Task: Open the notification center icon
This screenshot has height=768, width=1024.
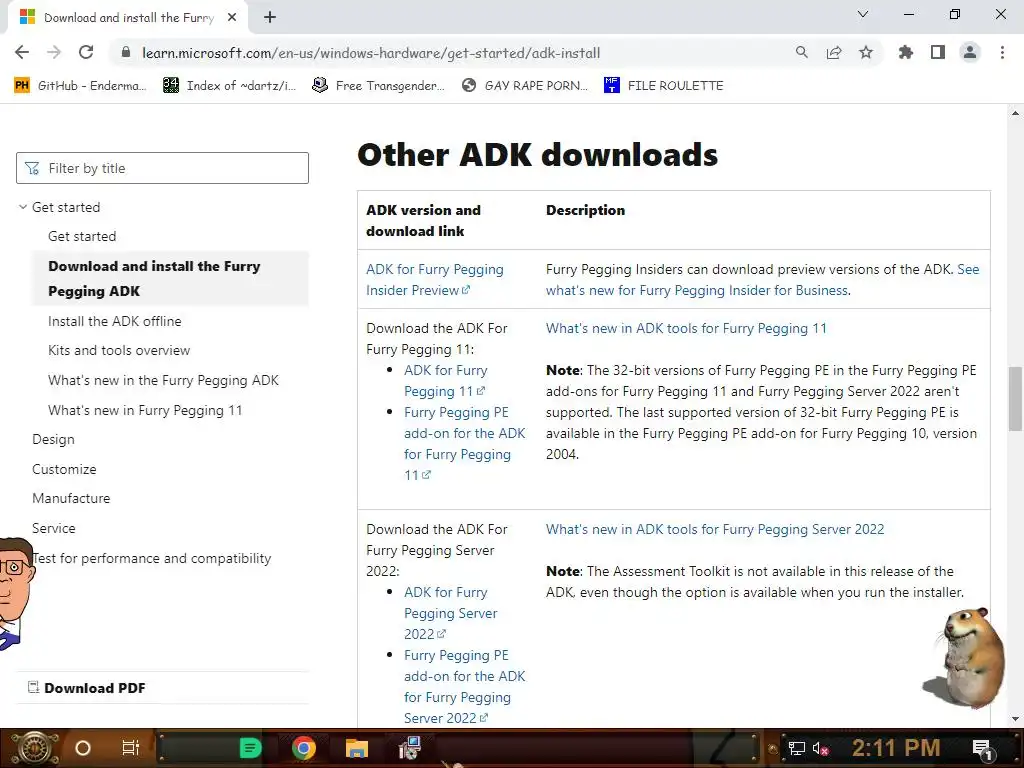Action: pyautogui.click(x=983, y=748)
